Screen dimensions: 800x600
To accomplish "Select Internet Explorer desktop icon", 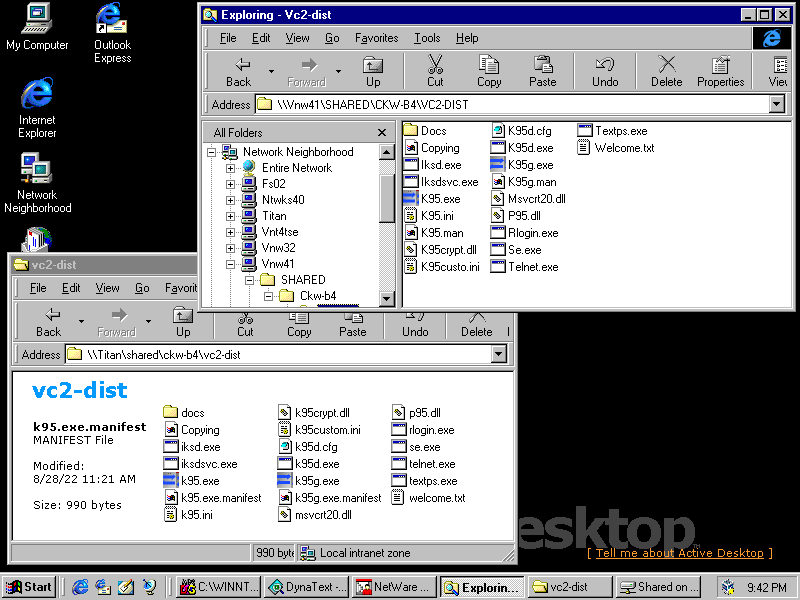I will point(37,108).
